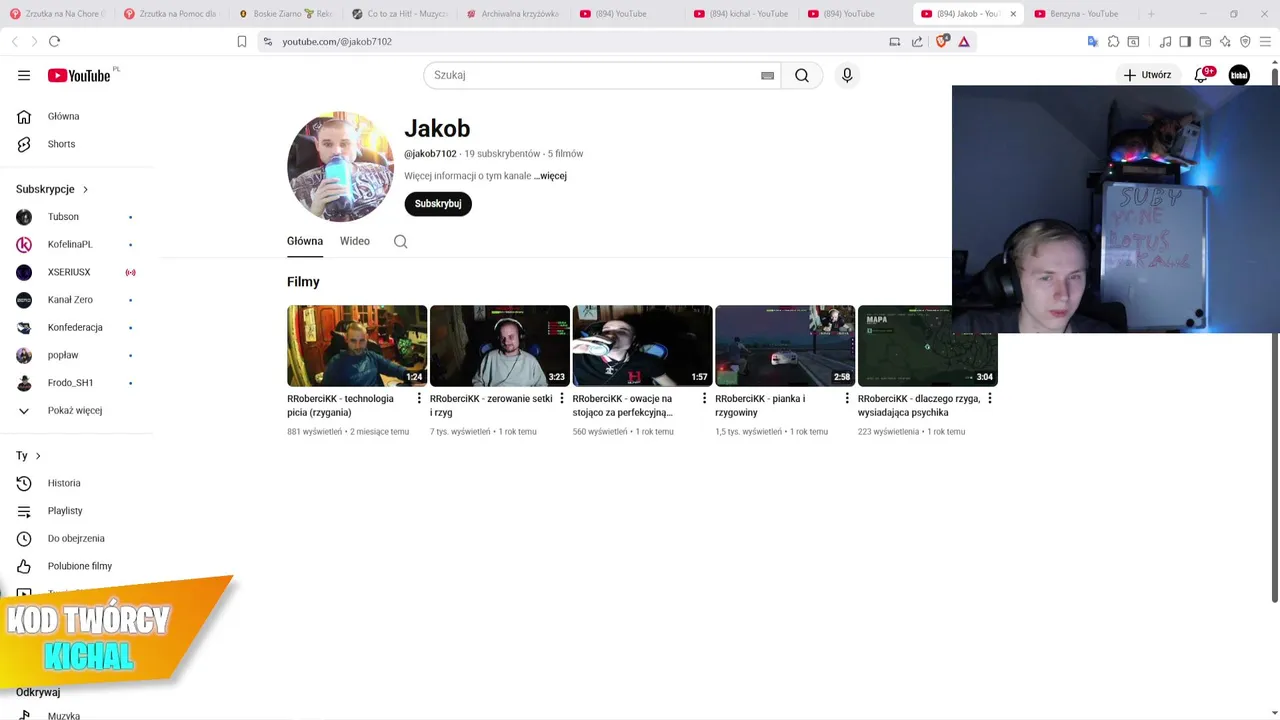Expand the Ty section chevron
This screenshot has width=1280, height=720.
coord(38,456)
